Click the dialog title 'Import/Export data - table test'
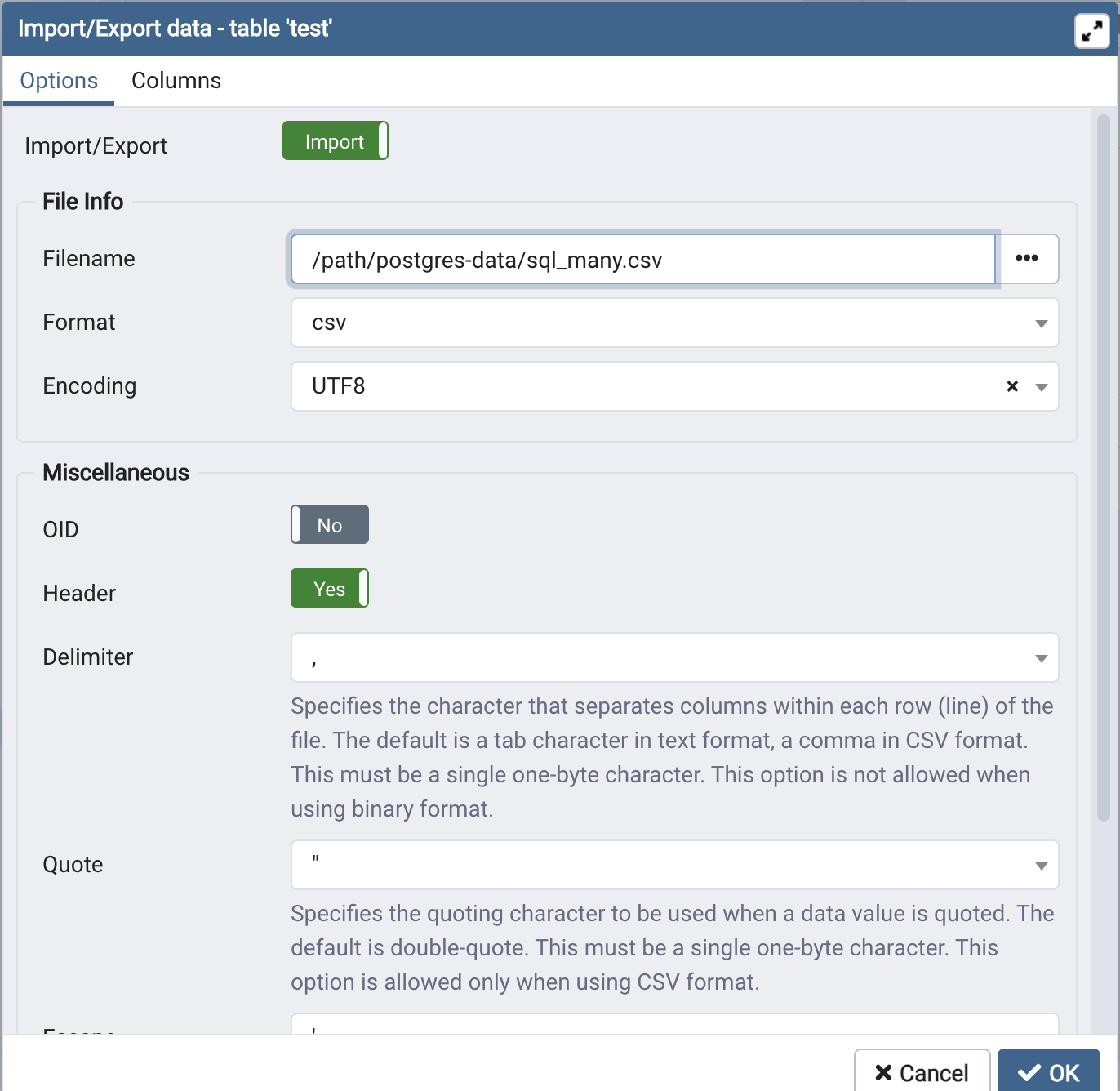1120x1091 pixels. point(175,29)
